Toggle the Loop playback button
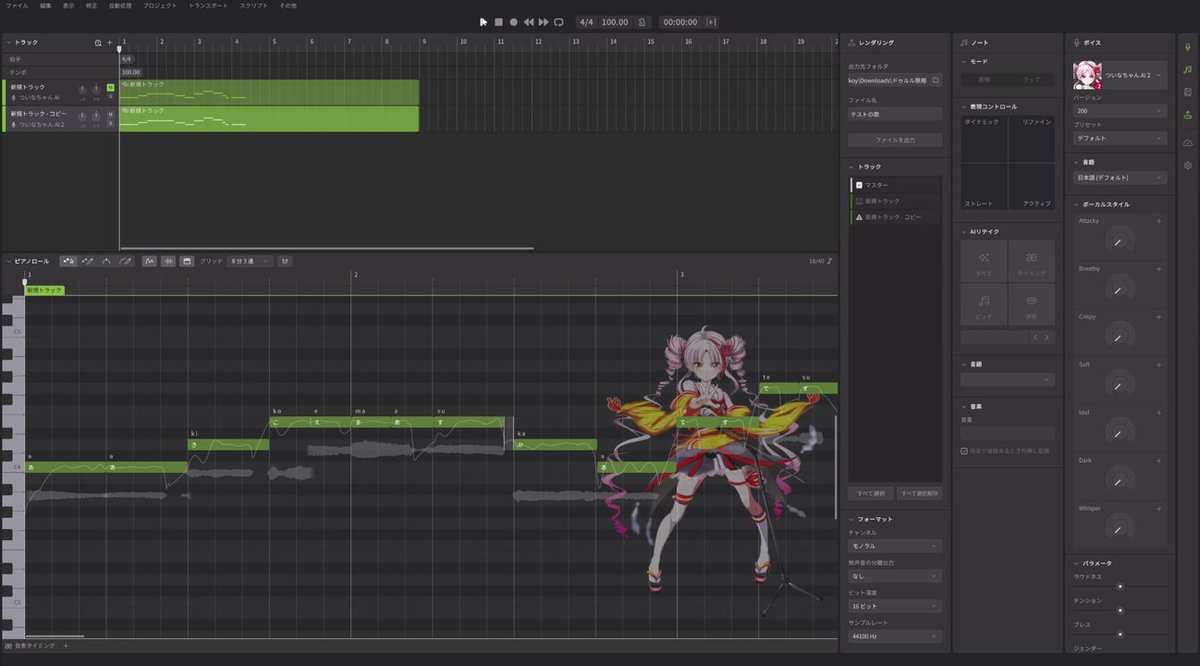1200x666 pixels. pos(559,22)
